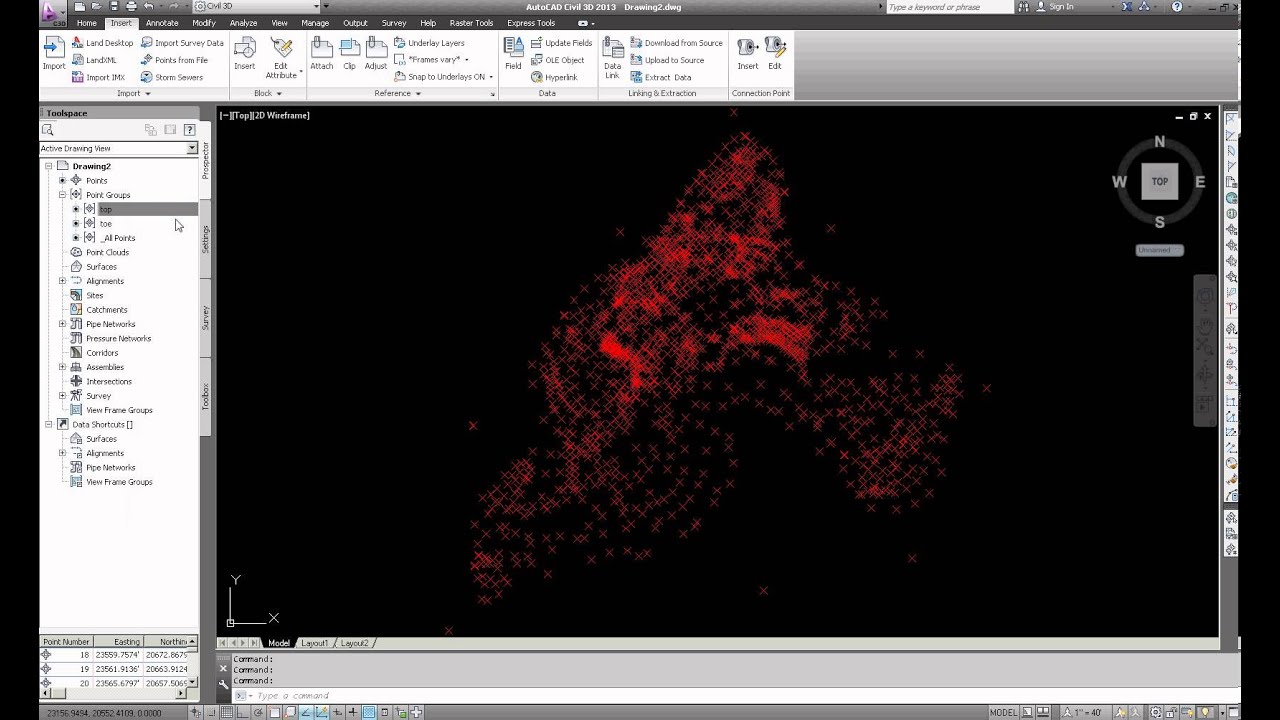The height and width of the screenshot is (720, 1280).
Task: Open the Land Desktop import tool
Action: (x=102, y=43)
